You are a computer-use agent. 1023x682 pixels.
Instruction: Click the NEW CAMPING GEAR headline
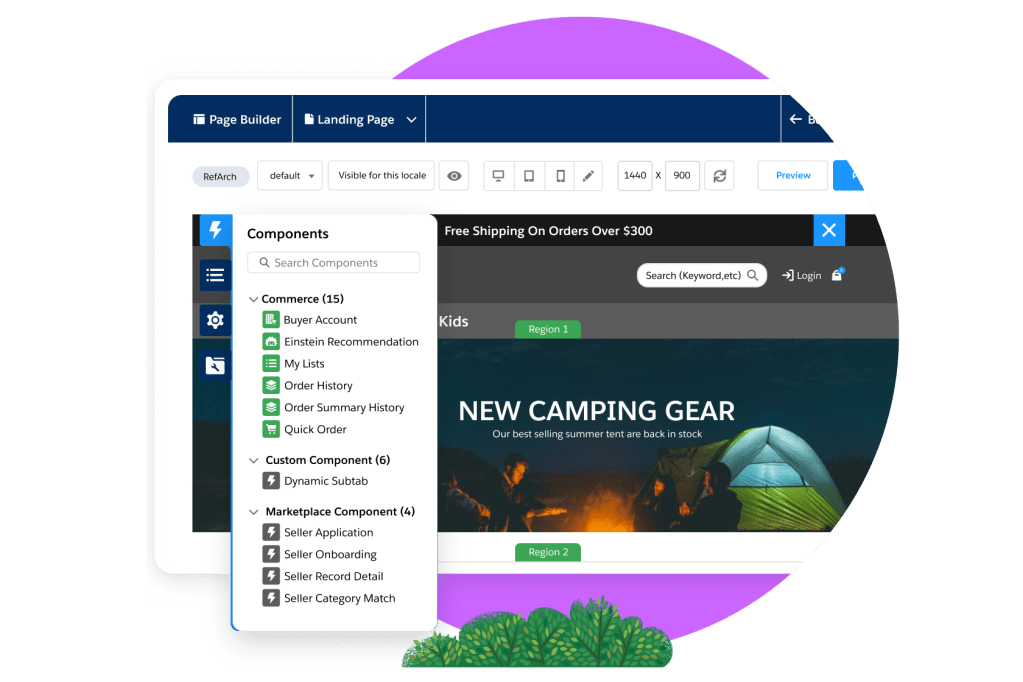[x=596, y=411]
